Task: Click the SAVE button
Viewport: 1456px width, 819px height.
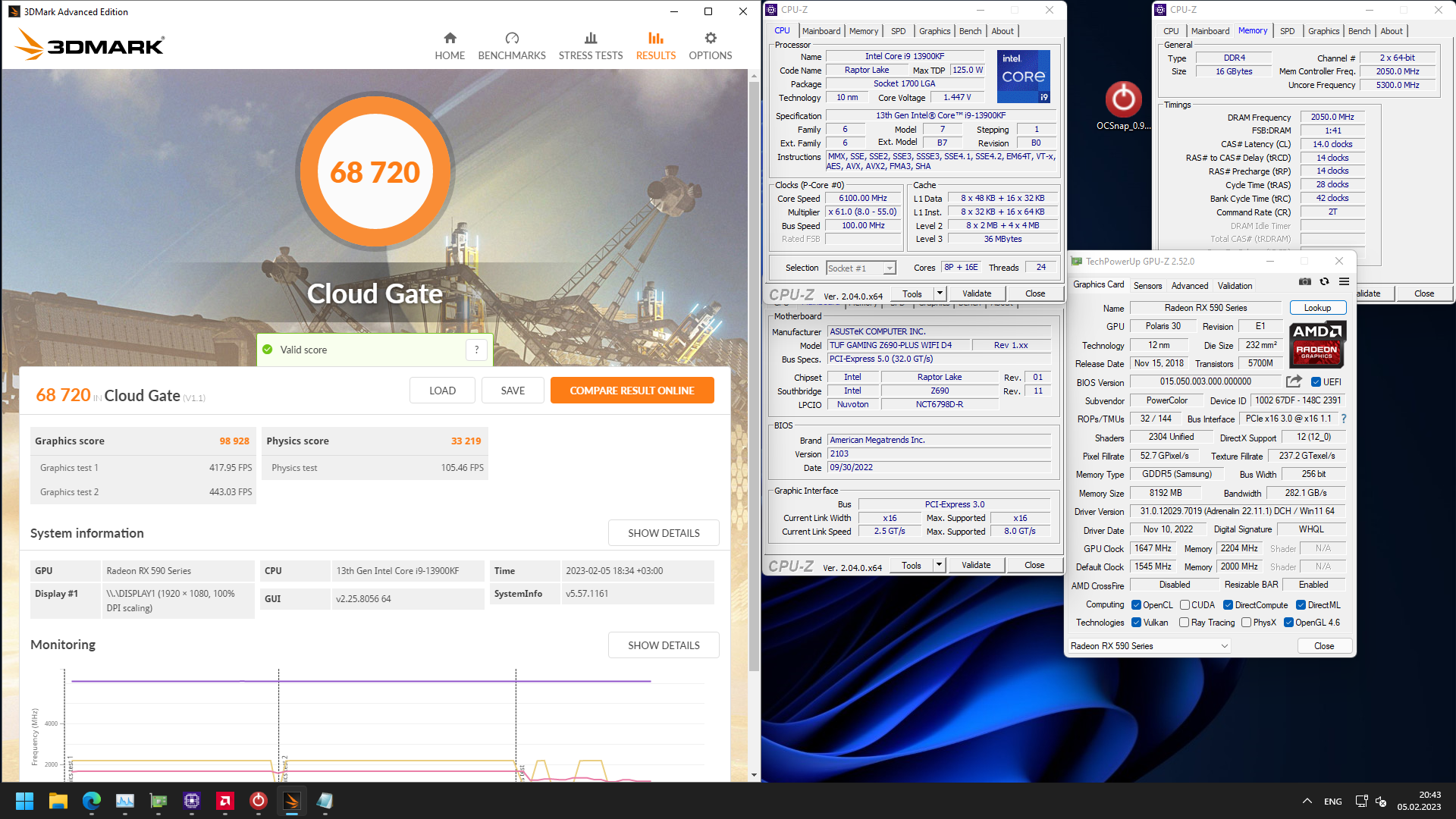Action: click(x=513, y=391)
